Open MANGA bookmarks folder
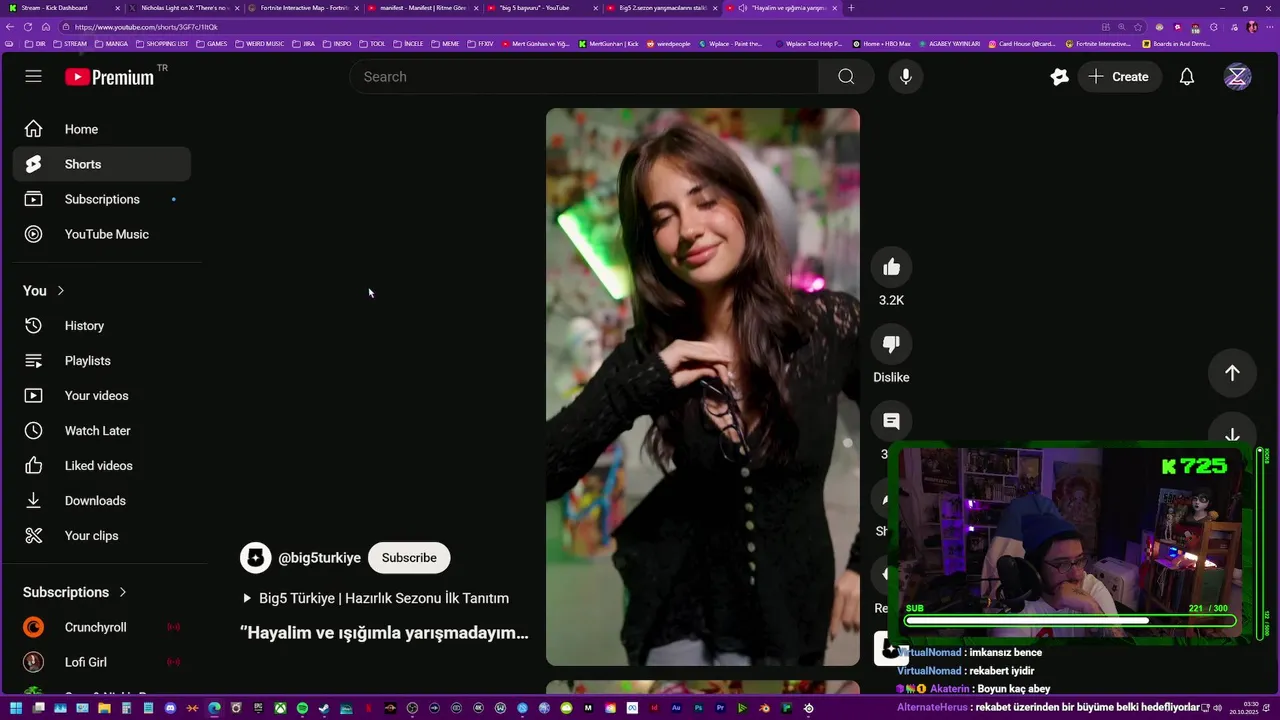 point(110,44)
